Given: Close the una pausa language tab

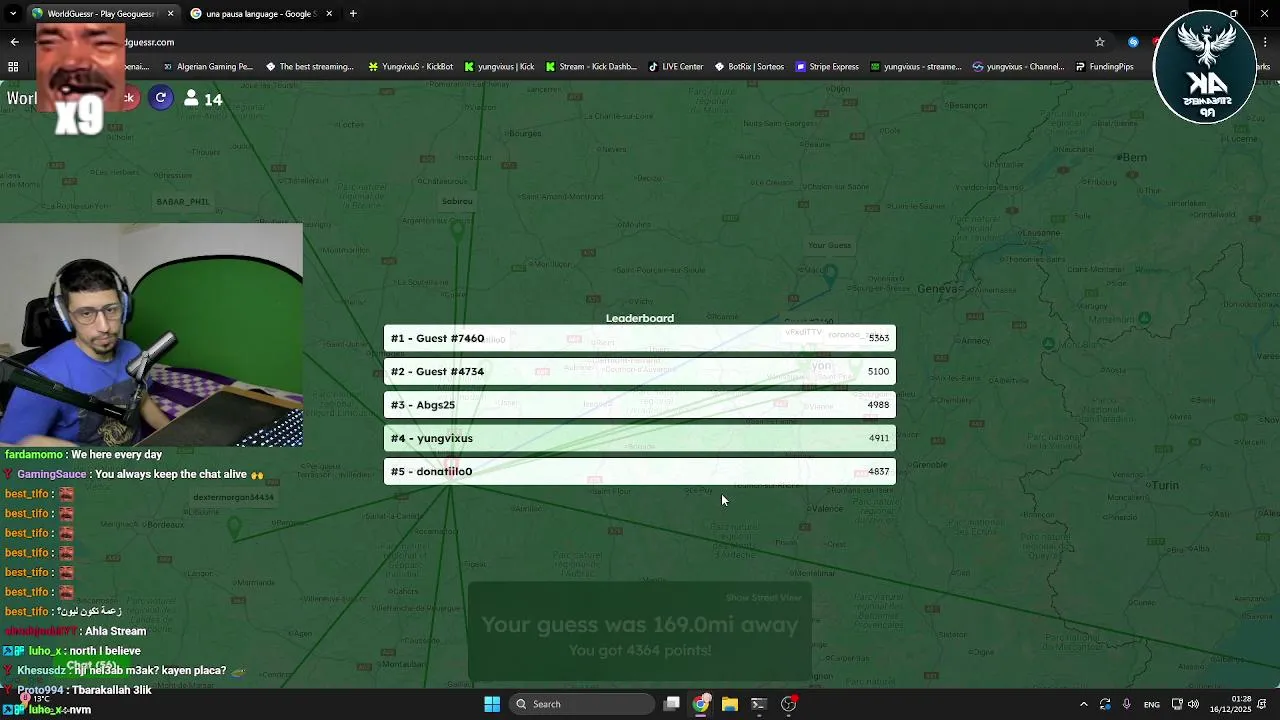Looking at the screenshot, I should tap(328, 13).
